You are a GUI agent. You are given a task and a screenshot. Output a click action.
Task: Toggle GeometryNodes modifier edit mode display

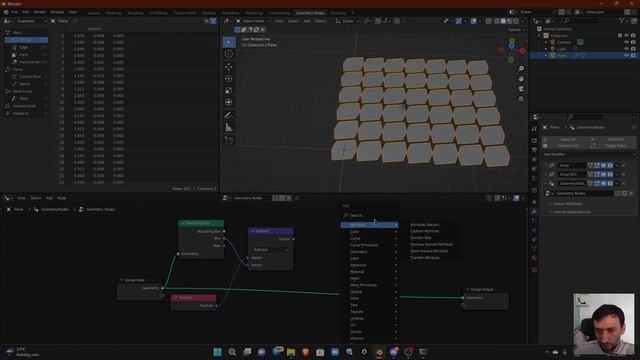click(x=597, y=183)
